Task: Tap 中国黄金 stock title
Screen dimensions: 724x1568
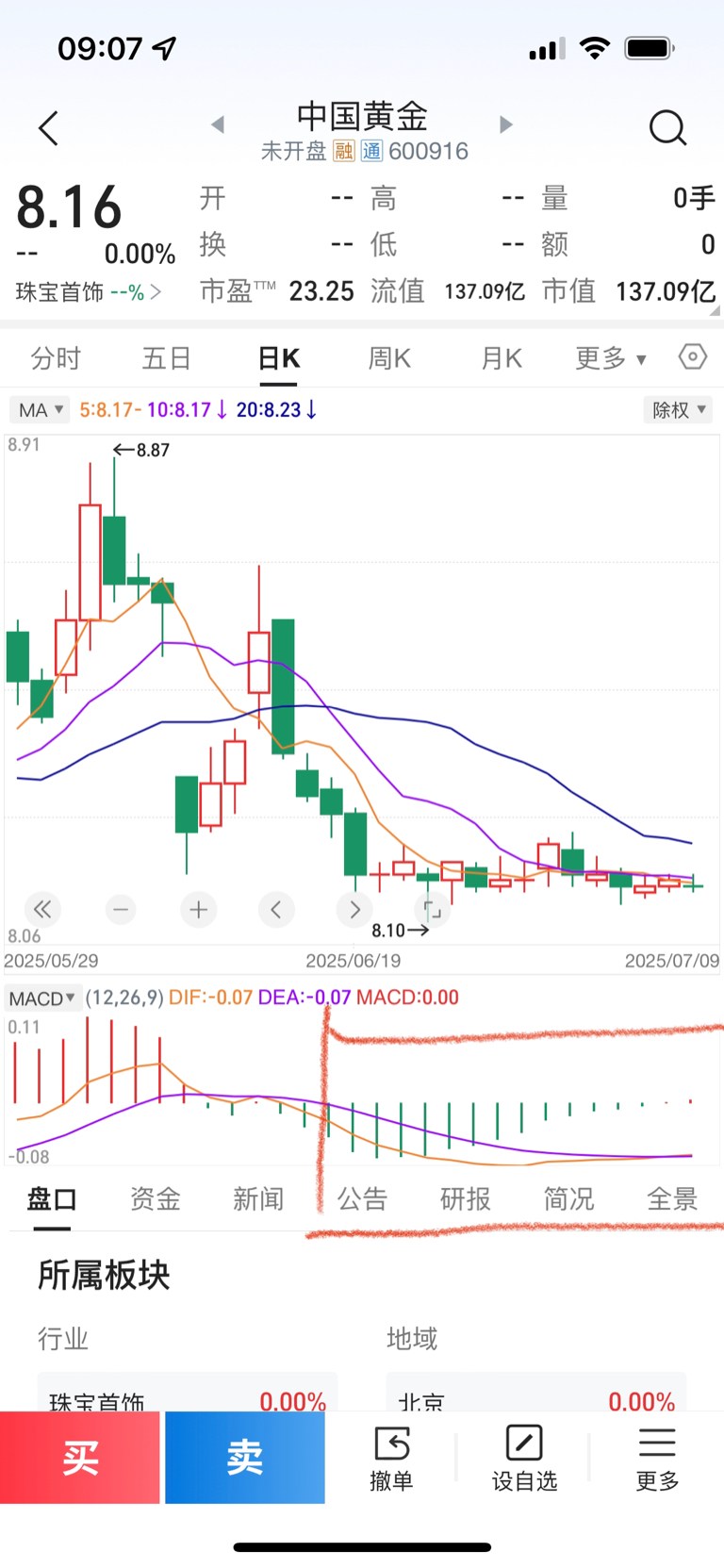Action: [363, 116]
